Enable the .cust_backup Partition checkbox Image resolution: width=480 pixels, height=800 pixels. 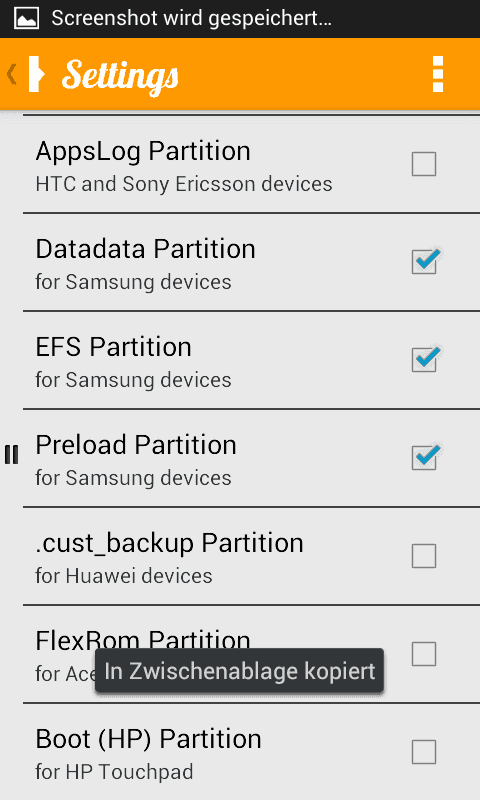(x=424, y=556)
